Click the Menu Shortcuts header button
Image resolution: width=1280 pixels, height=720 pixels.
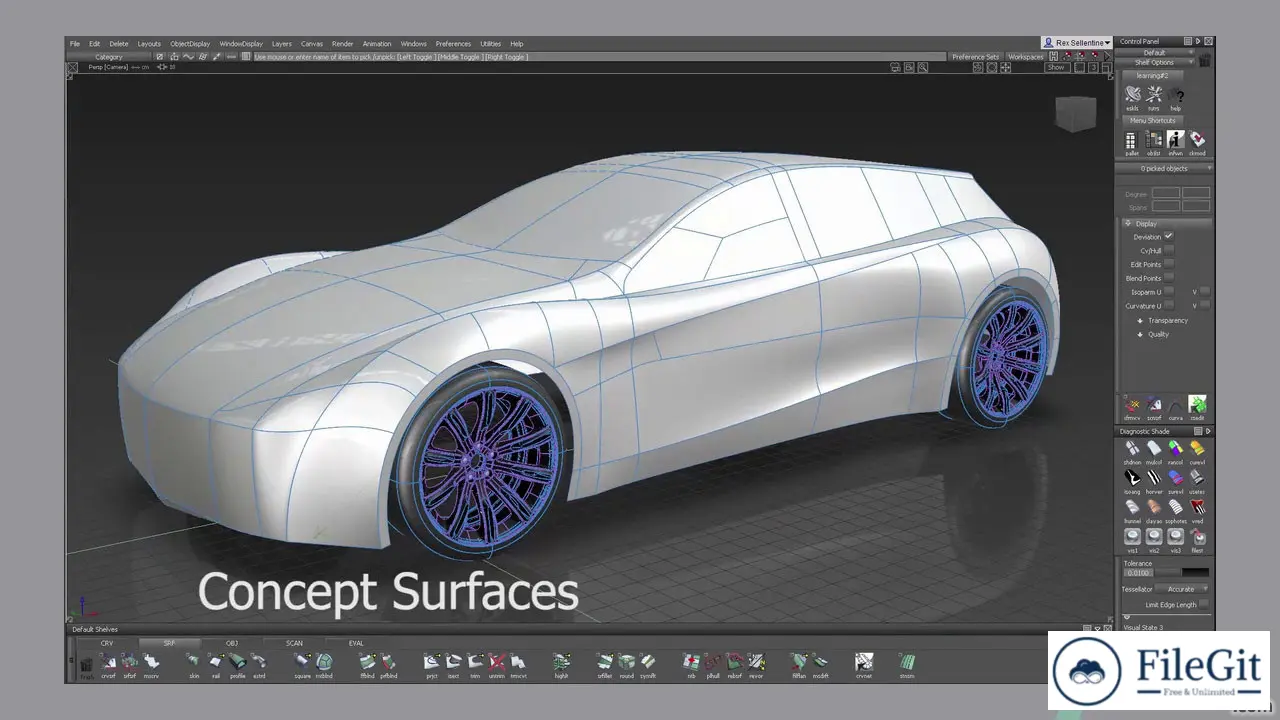1154,120
